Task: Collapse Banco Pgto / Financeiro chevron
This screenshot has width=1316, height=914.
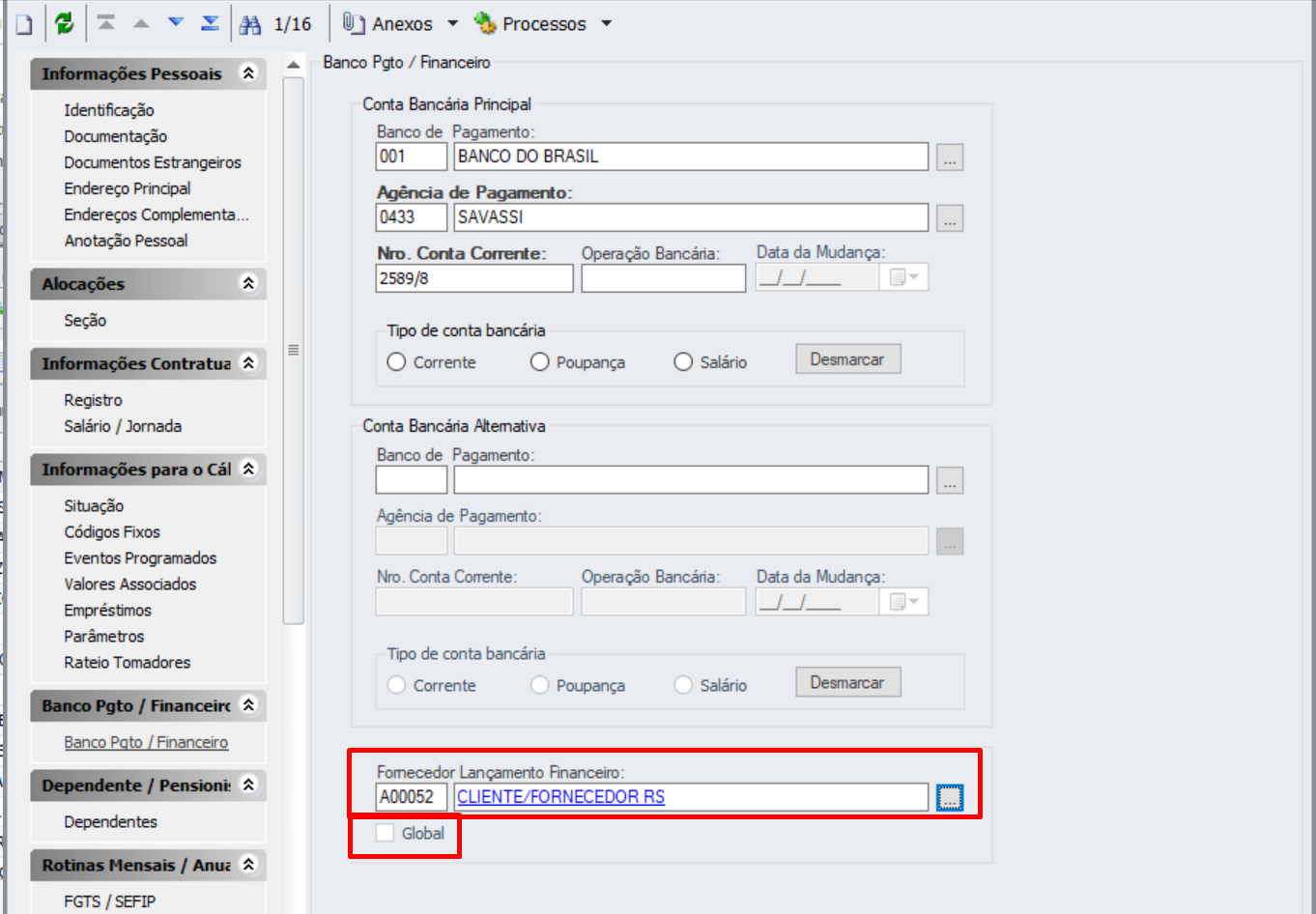Action: tap(248, 705)
